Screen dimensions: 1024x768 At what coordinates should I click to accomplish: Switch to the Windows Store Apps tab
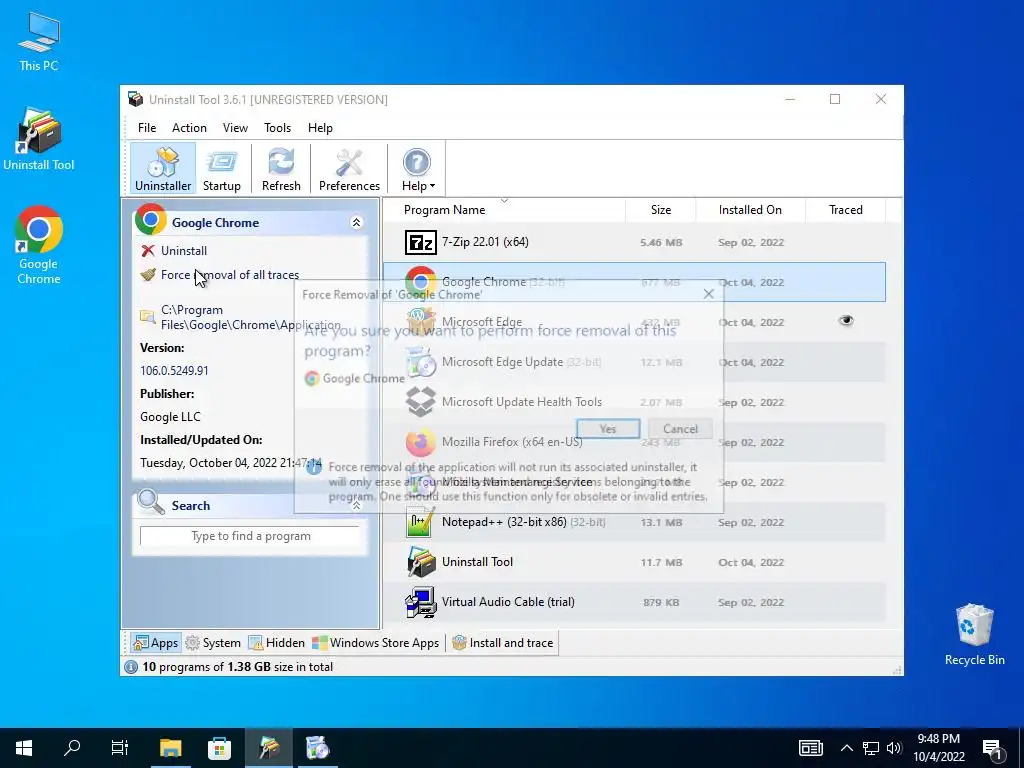(x=375, y=643)
